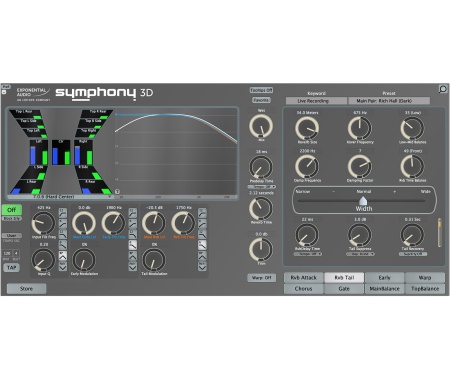450x380 pixels.
Task: Select 12 dB high-pass shape for input filter
Action: [63, 213]
